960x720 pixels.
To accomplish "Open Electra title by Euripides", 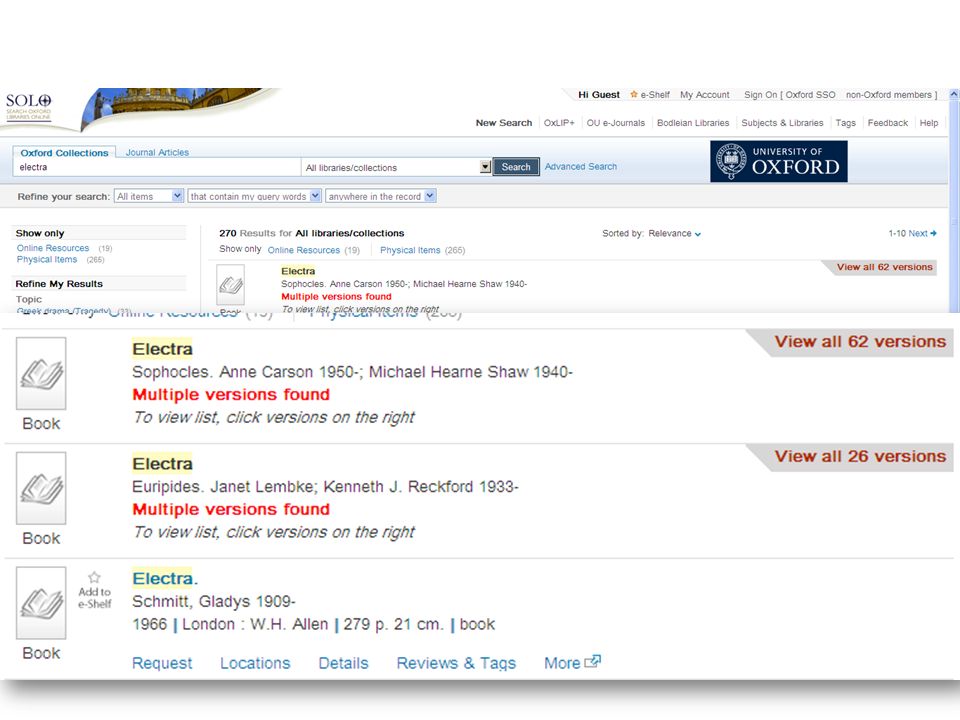I will [x=162, y=463].
